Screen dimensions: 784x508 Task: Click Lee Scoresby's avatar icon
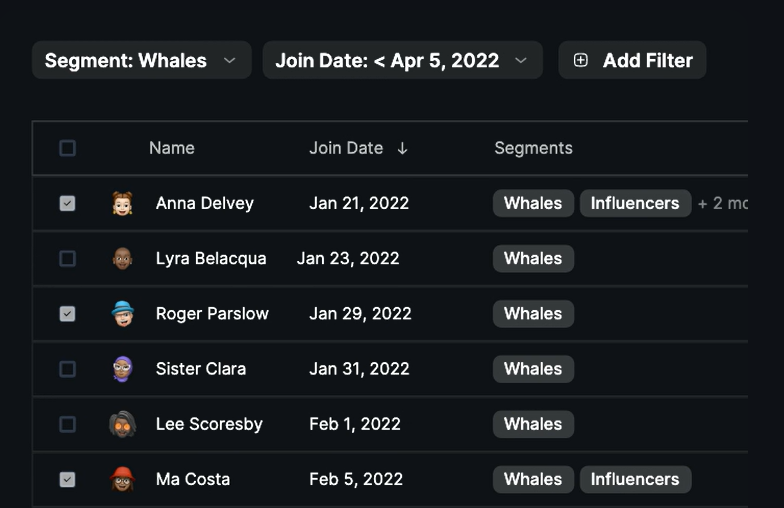(x=122, y=424)
